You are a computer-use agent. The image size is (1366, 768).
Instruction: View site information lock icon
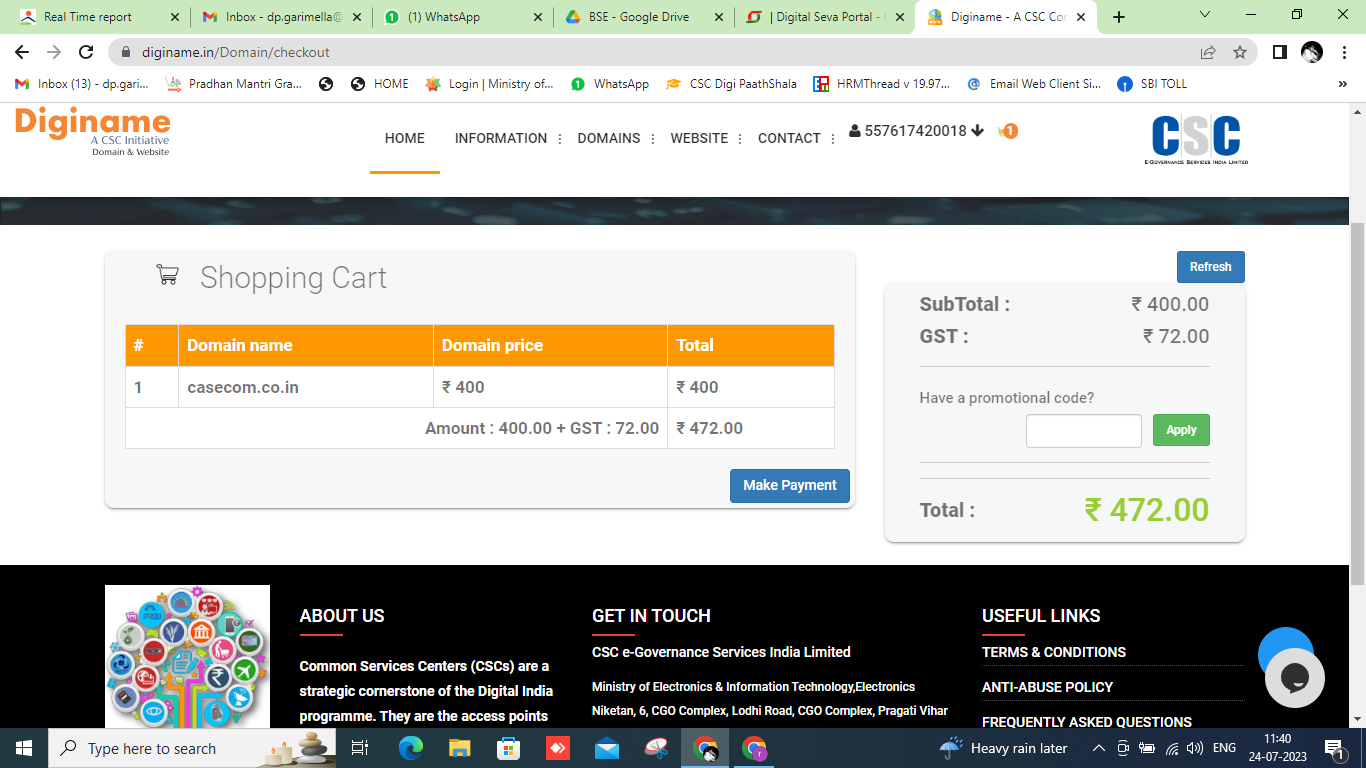pyautogui.click(x=126, y=52)
